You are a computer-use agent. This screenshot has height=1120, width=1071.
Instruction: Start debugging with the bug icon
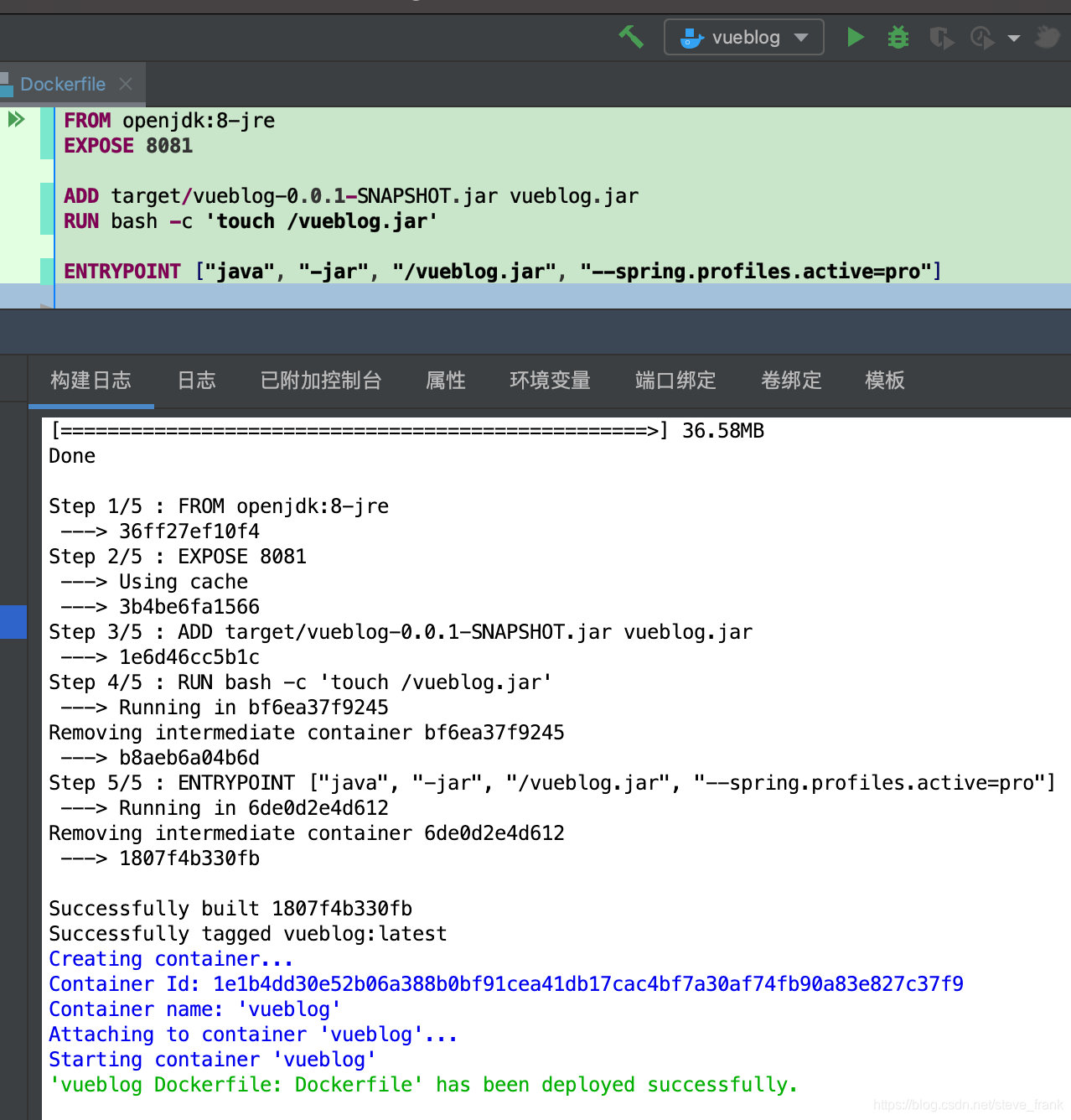point(898,37)
